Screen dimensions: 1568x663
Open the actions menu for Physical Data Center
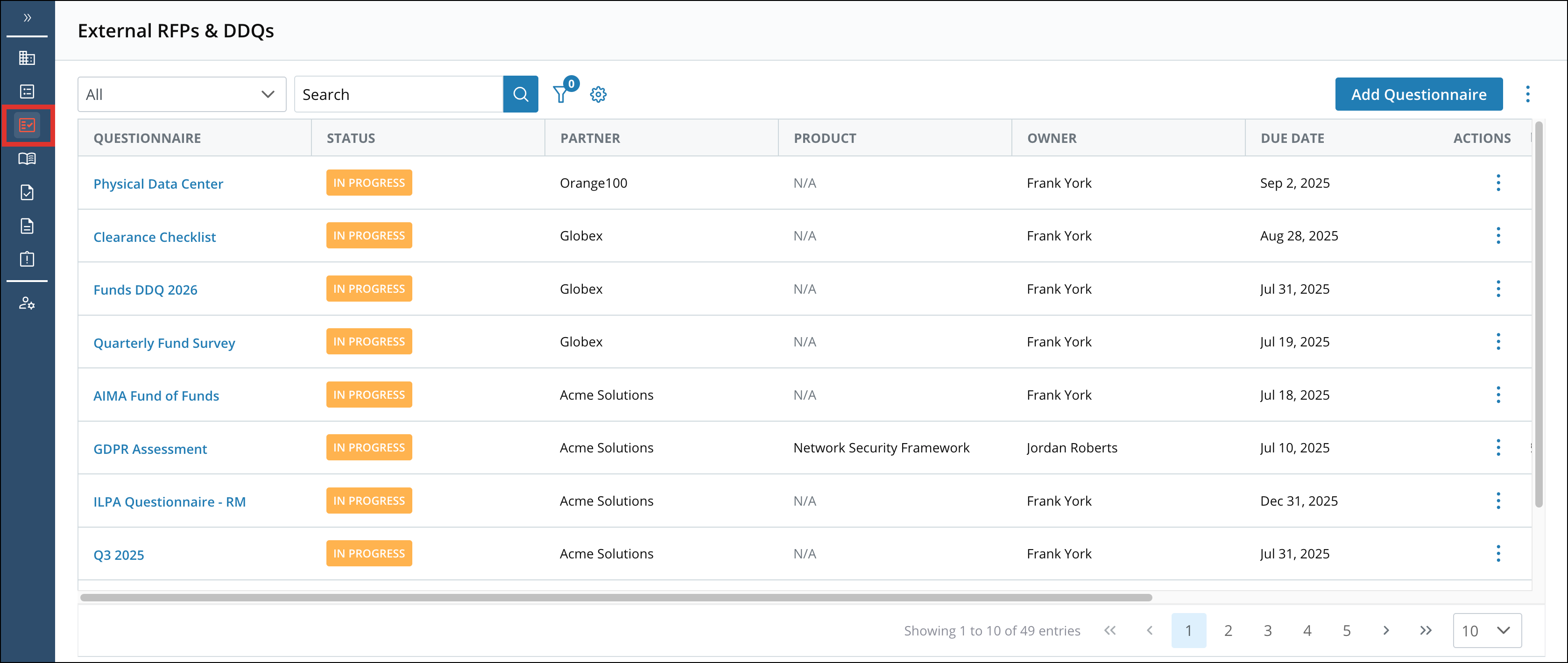(1498, 183)
